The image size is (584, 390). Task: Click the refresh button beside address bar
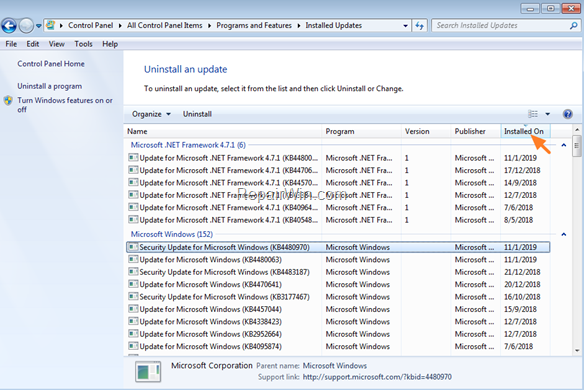(x=420, y=26)
